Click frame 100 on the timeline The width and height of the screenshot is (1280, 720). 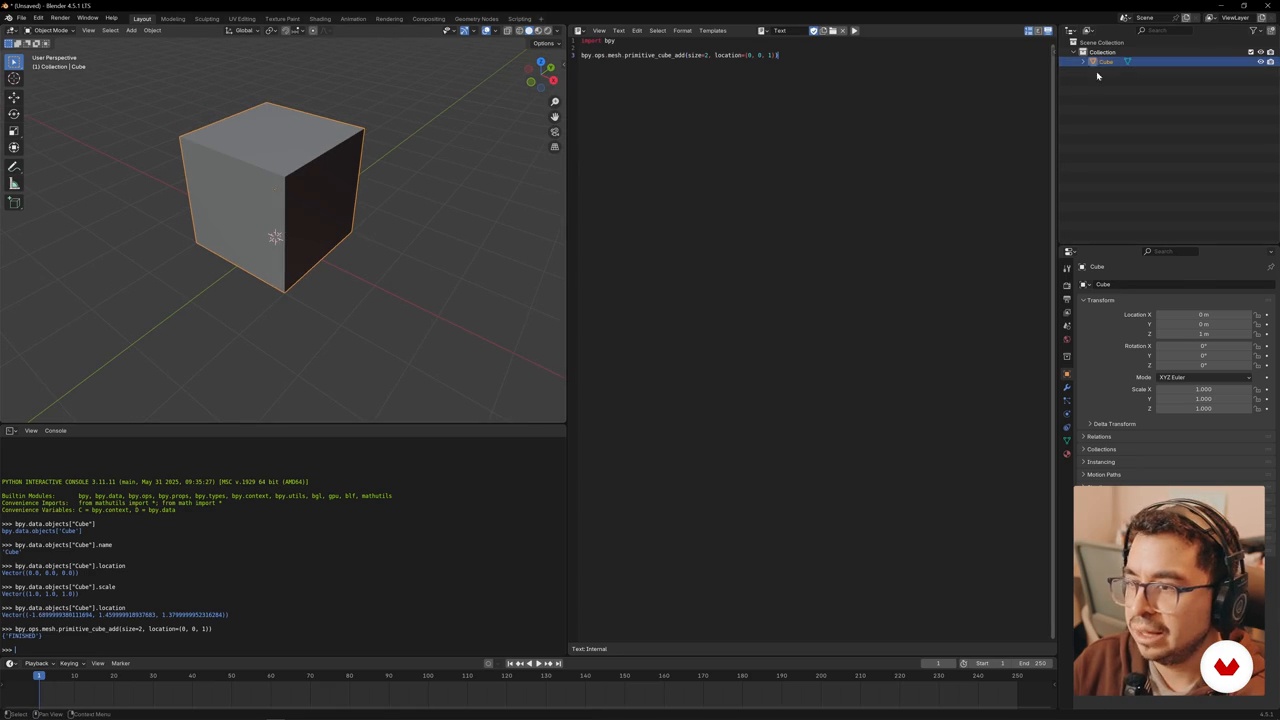click(428, 677)
